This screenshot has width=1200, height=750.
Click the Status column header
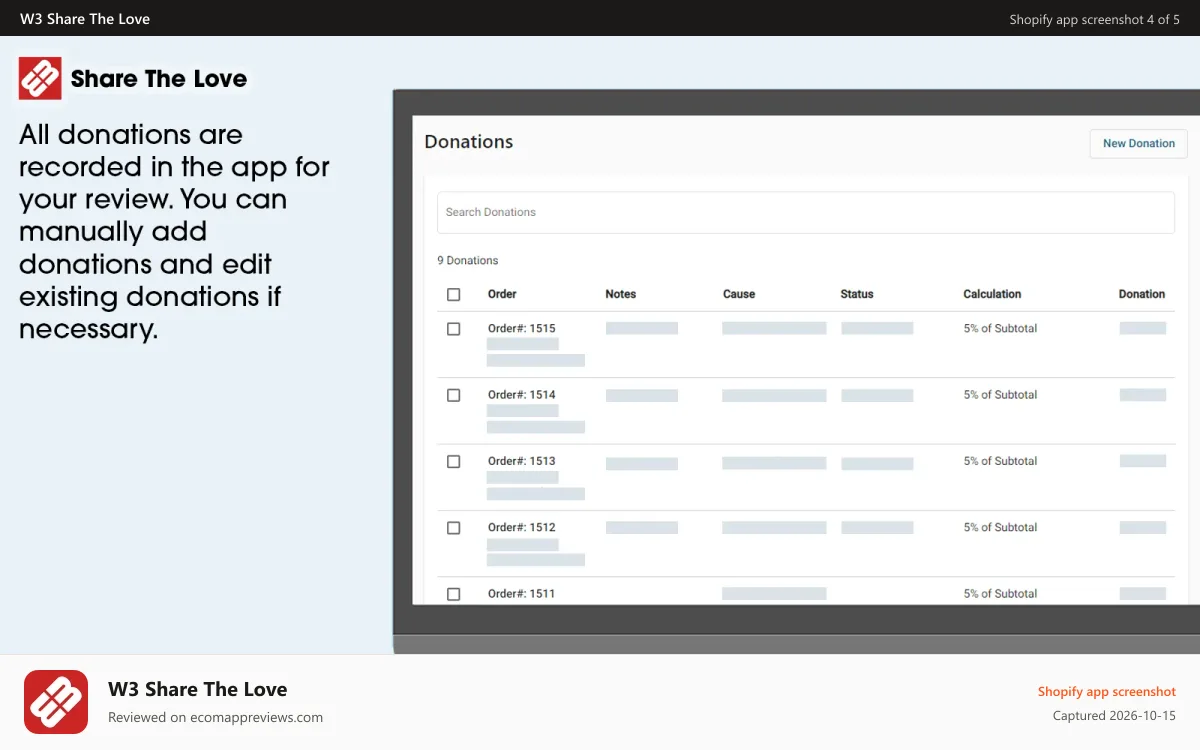coord(857,294)
